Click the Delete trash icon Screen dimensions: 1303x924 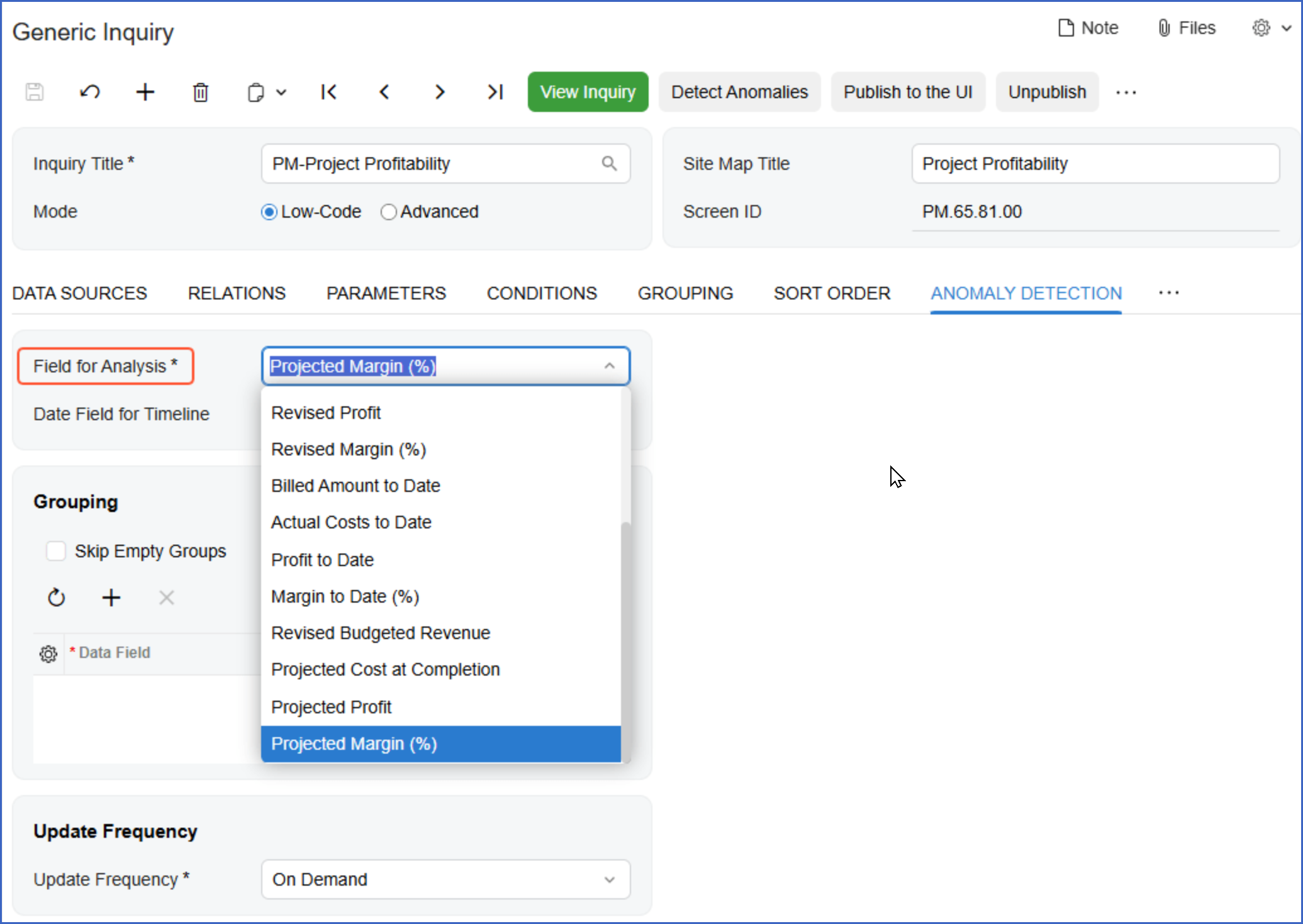201,92
